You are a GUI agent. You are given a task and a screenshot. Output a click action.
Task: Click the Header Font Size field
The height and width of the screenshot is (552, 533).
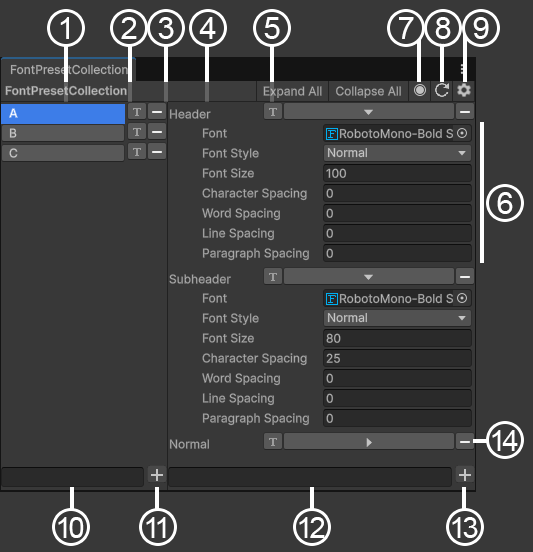[397, 173]
